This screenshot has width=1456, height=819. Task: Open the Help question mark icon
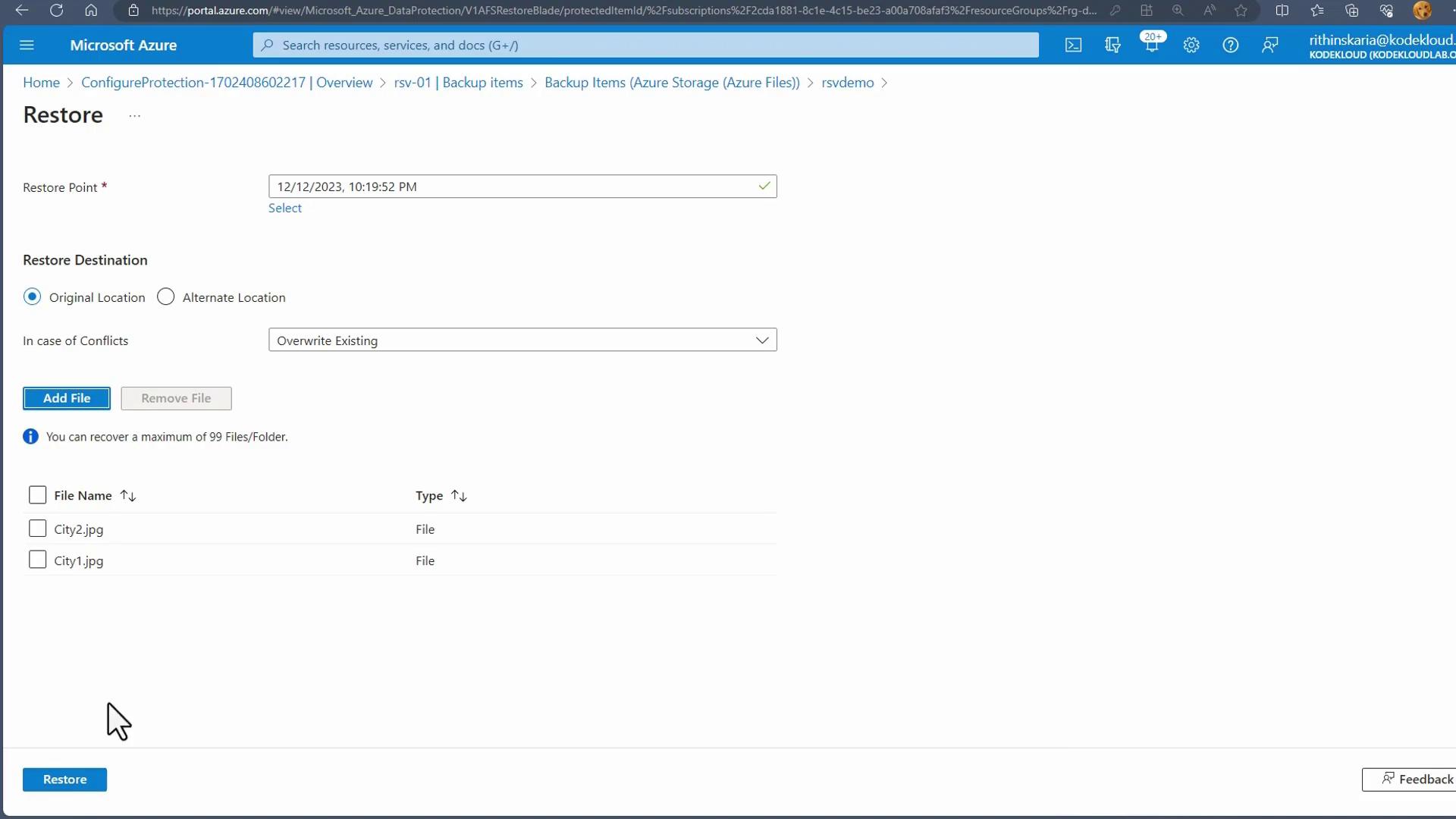(1230, 45)
